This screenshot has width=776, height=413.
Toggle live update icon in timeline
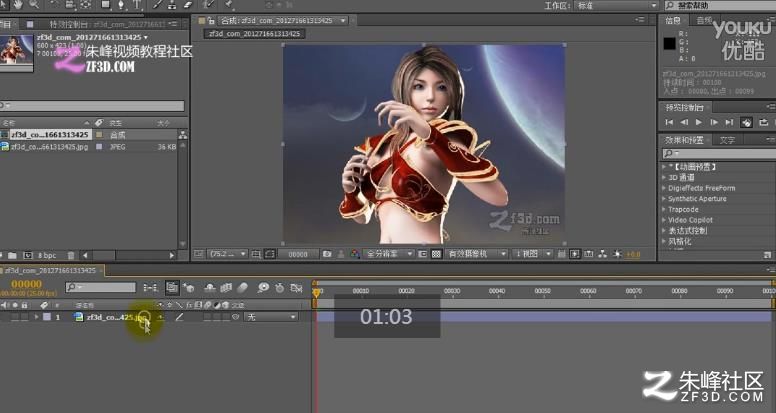[x=172, y=287]
